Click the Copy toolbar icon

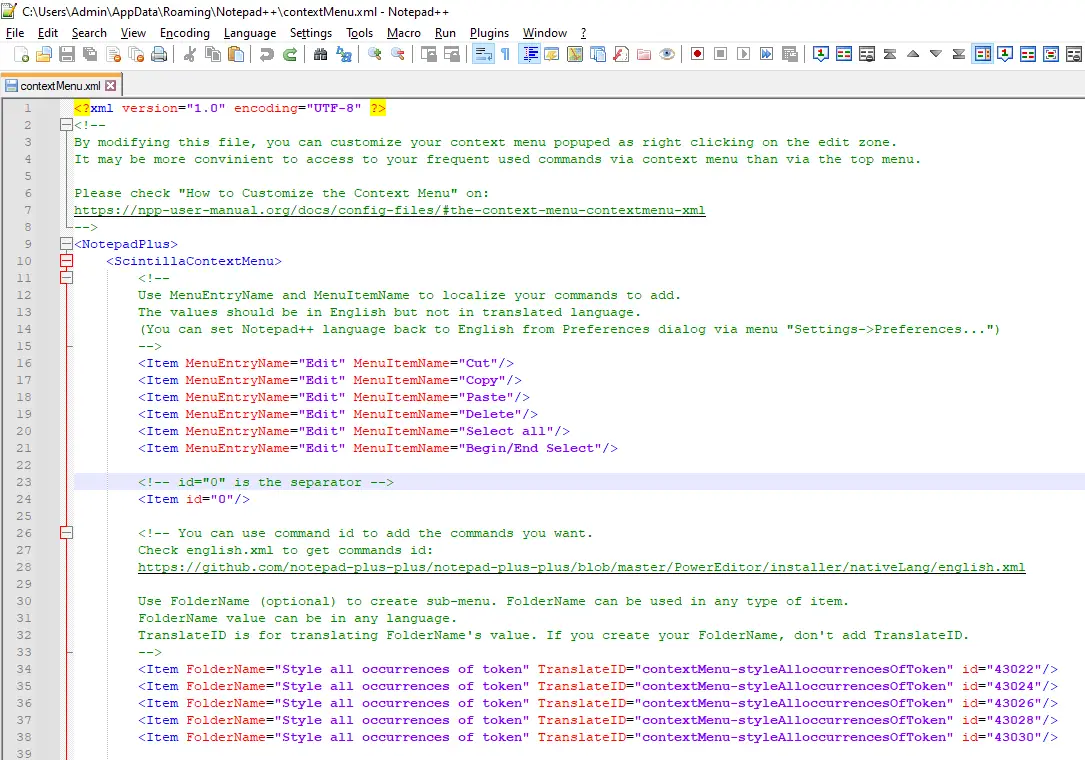coord(213,54)
